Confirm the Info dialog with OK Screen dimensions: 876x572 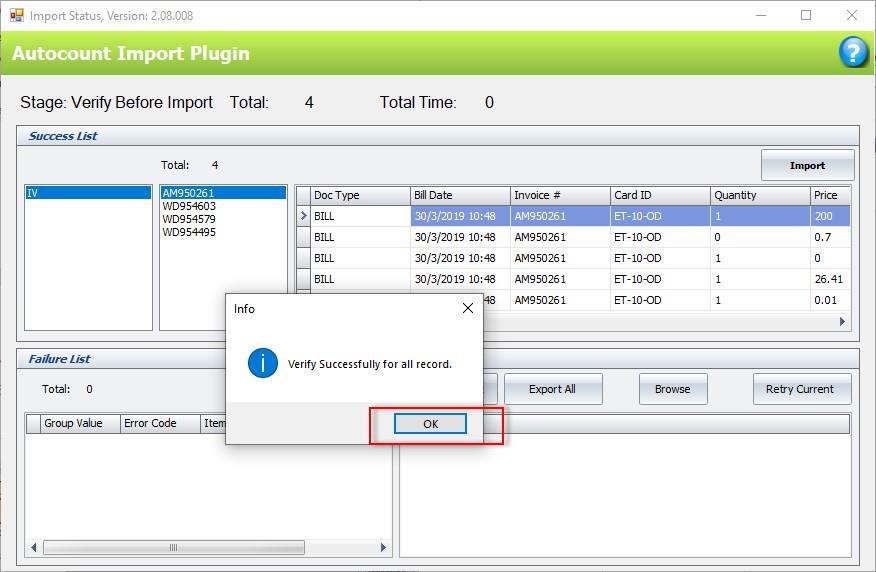coord(430,423)
